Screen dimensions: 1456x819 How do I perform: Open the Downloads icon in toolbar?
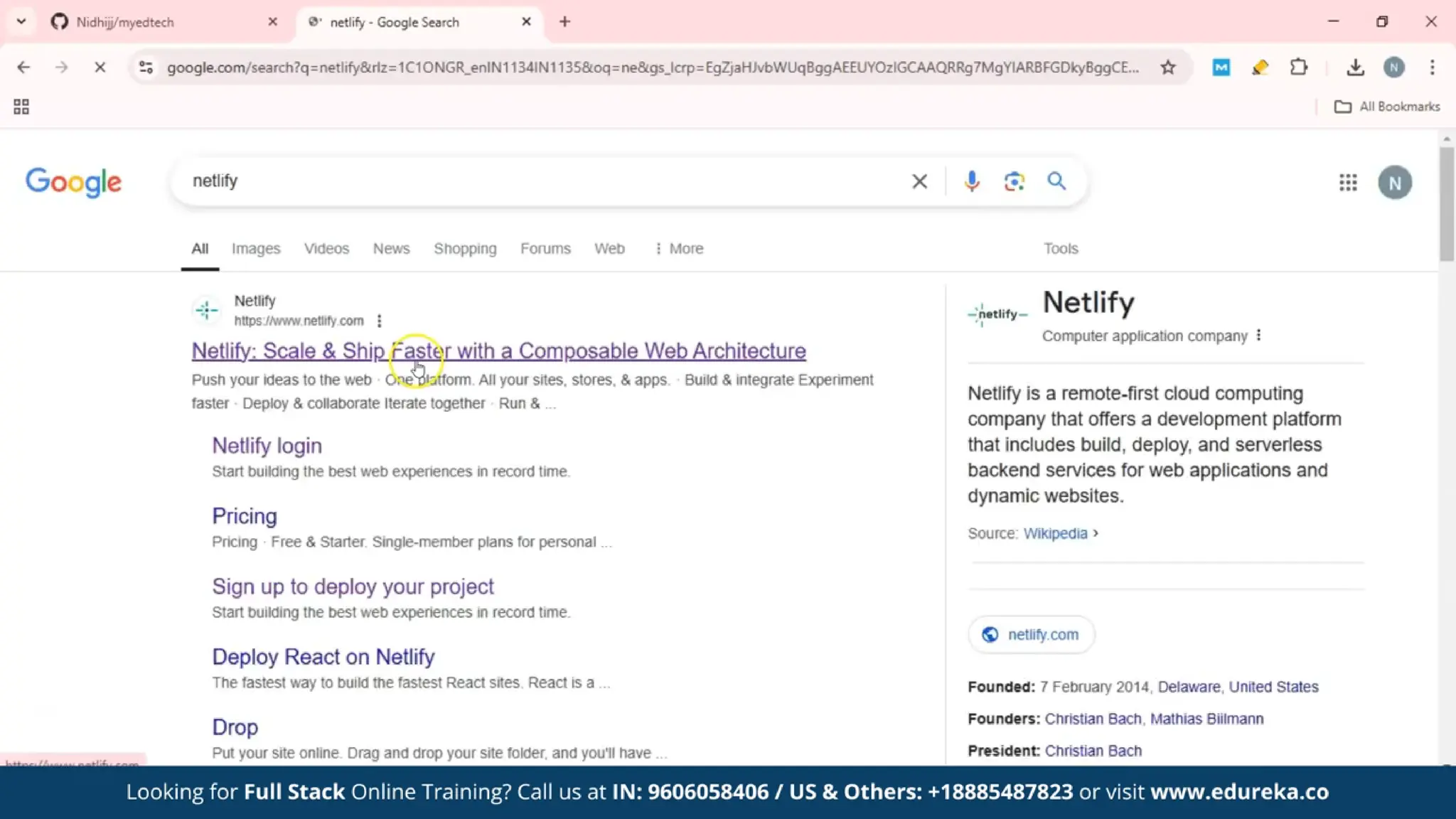[x=1355, y=68]
